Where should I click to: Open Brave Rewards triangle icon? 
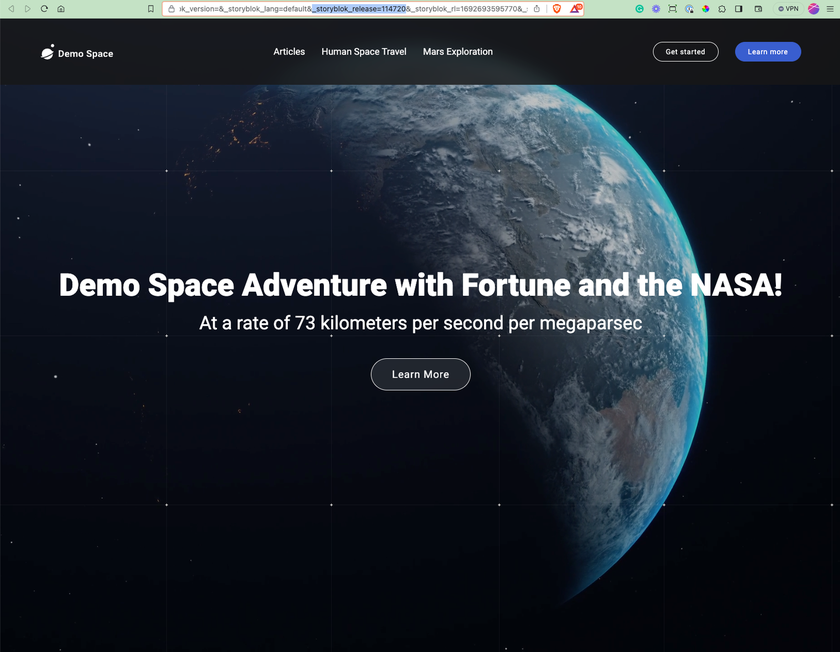click(x=575, y=9)
